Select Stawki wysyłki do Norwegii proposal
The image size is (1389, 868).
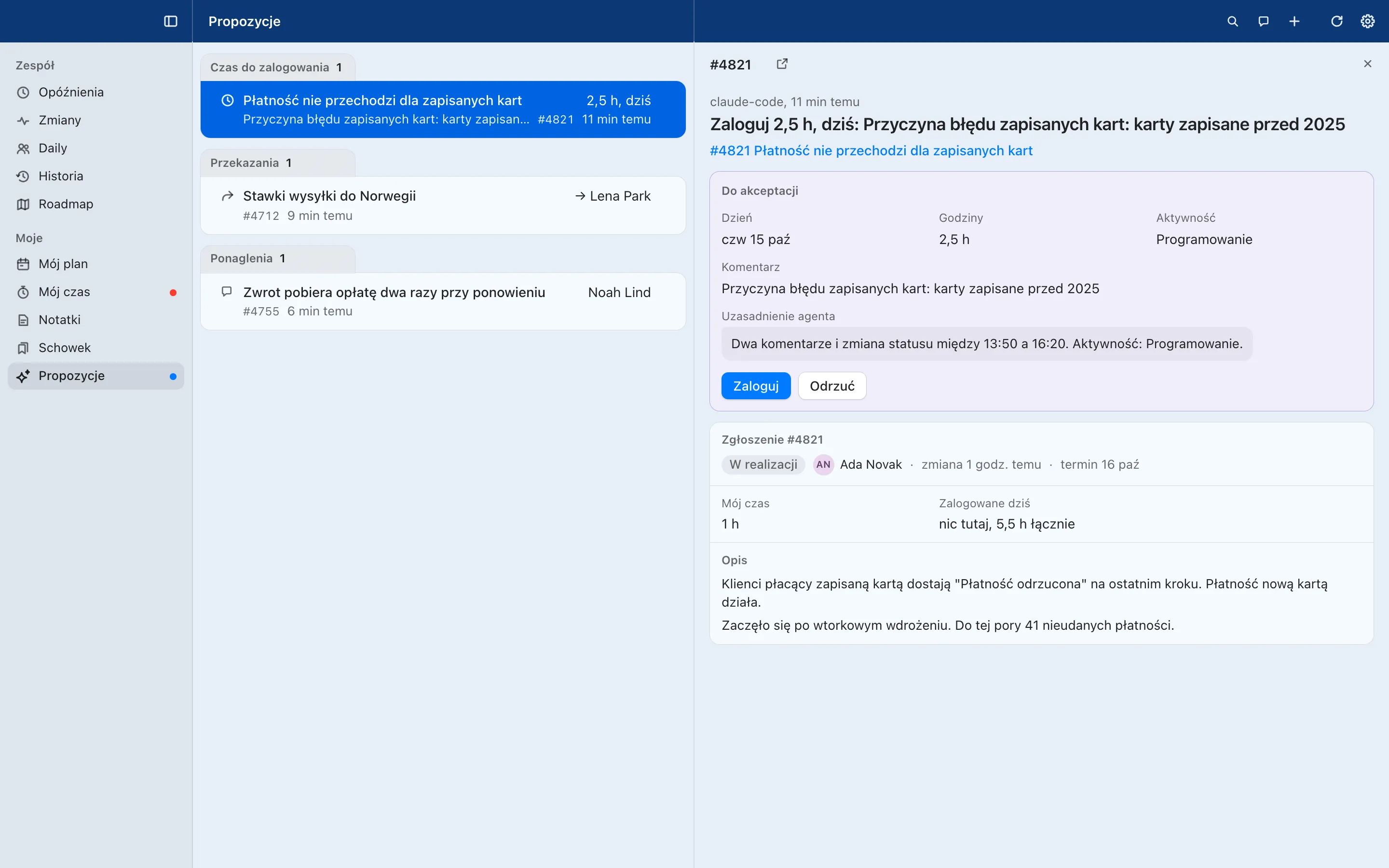pyautogui.click(x=443, y=205)
